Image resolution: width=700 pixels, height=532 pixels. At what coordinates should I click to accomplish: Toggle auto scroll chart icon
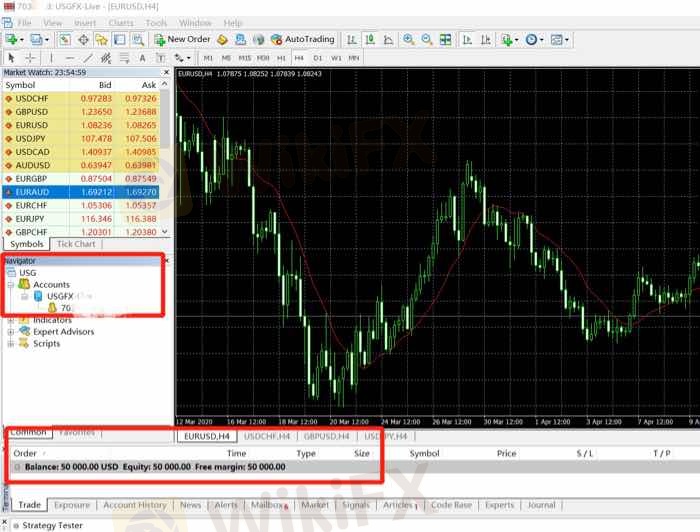[x=467, y=40]
